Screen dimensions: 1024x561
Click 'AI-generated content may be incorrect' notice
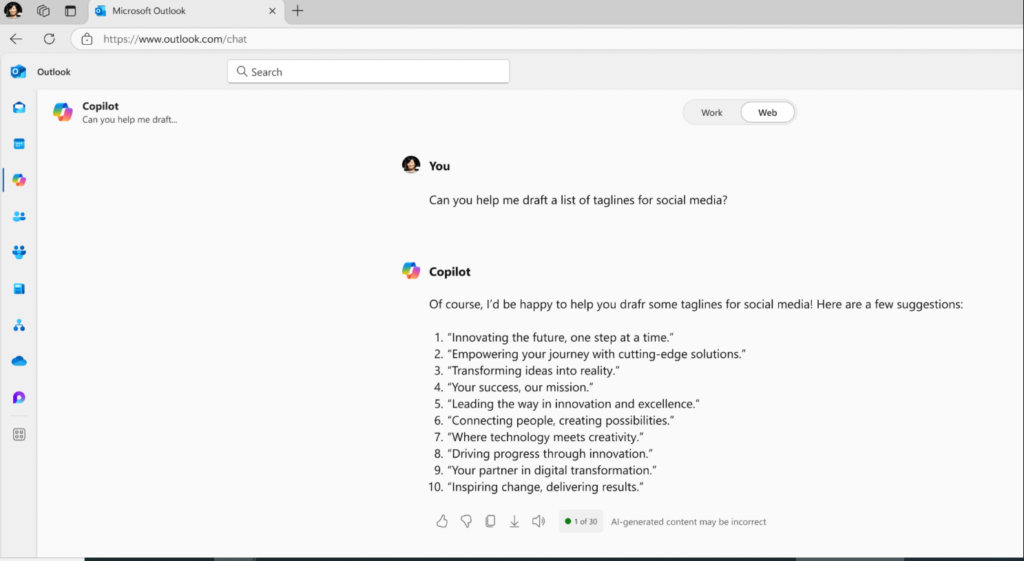tap(688, 522)
